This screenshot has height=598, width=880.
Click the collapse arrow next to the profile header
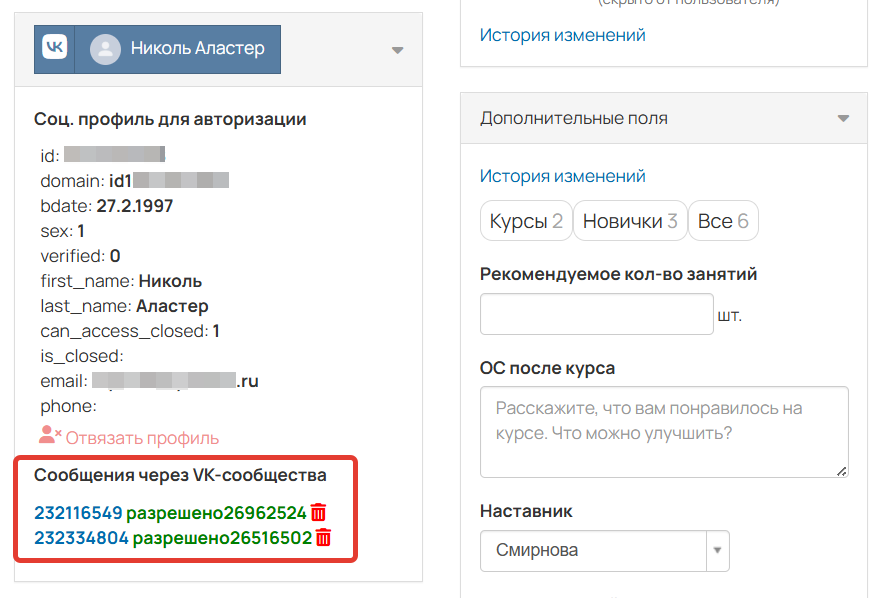click(x=397, y=48)
